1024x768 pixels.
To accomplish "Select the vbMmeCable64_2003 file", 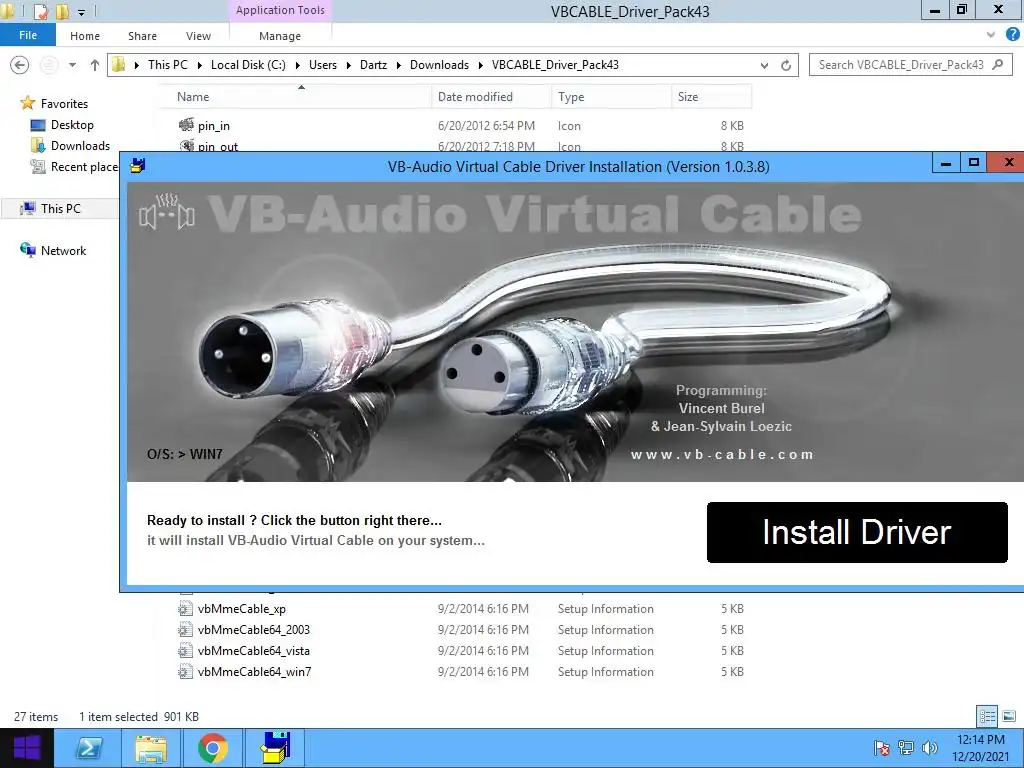I will point(253,630).
